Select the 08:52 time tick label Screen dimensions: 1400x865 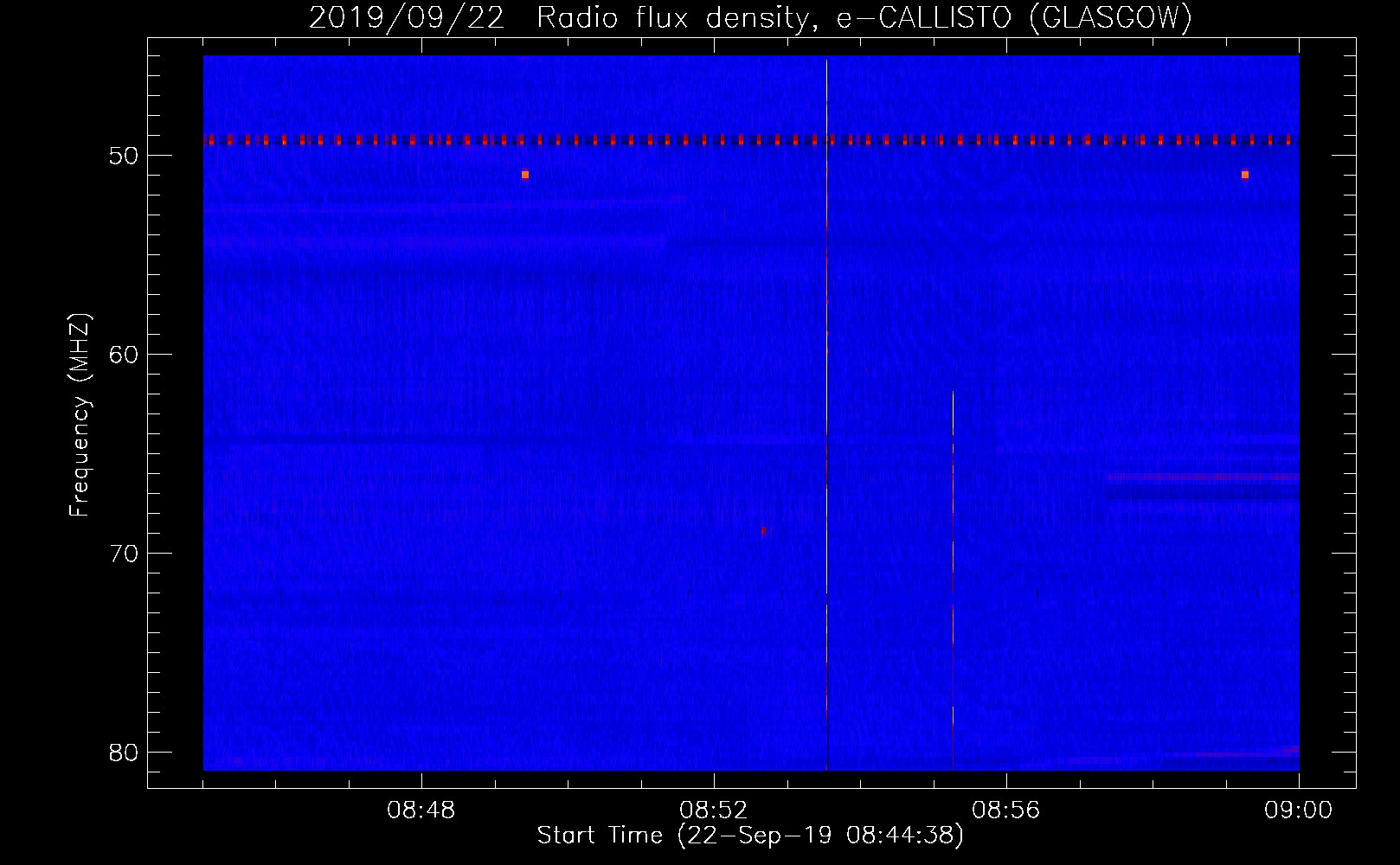[714, 810]
